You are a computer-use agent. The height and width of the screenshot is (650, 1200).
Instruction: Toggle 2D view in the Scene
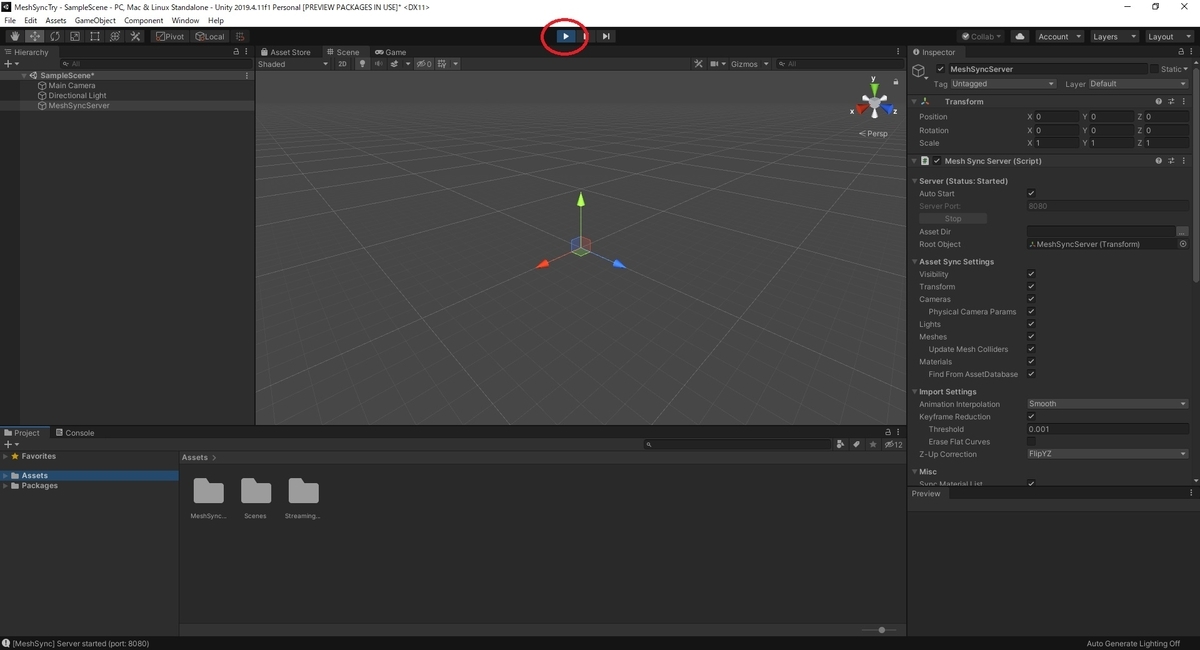tap(342, 64)
